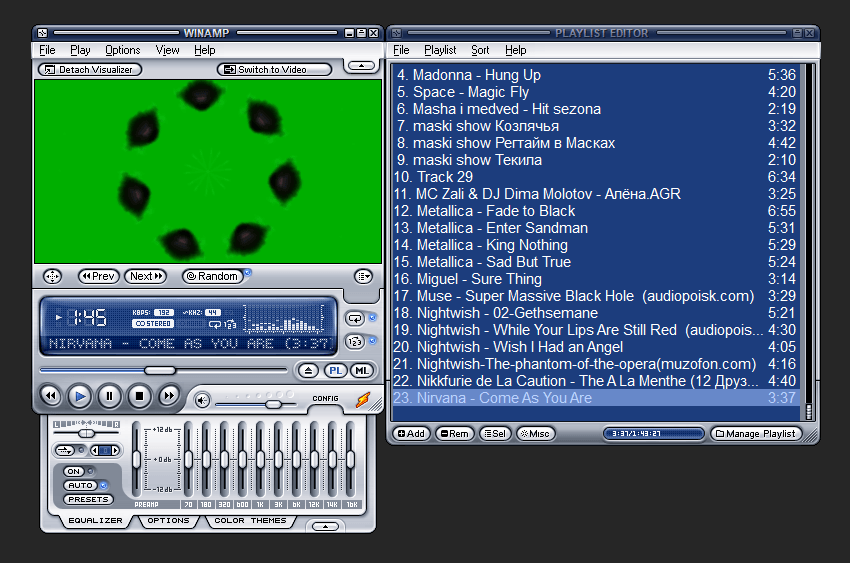Open the Sort menu in Playlist Editor
Image resolution: width=850 pixels, height=563 pixels.
coord(480,50)
